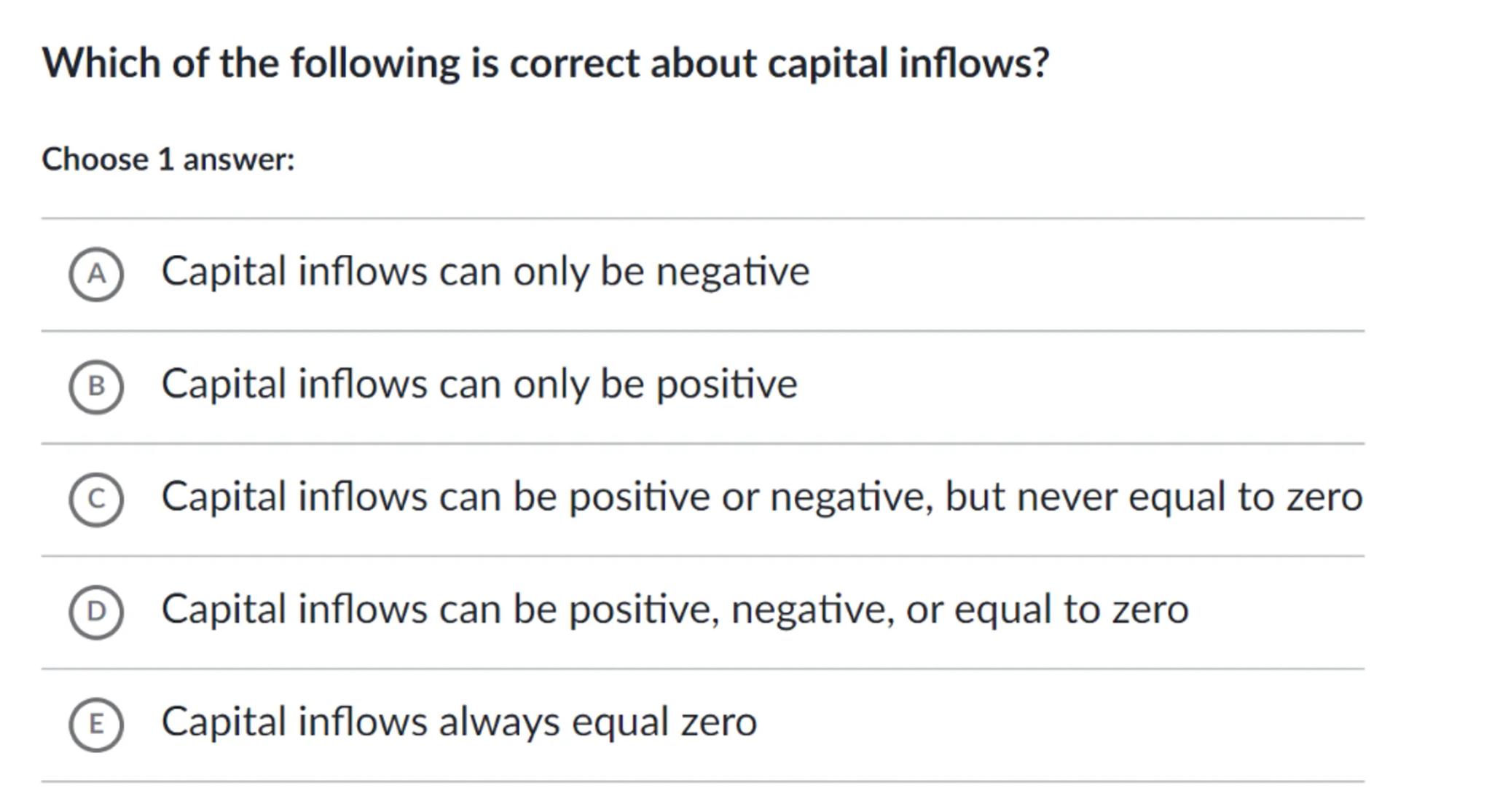The width and height of the screenshot is (1492, 812).
Task: Pick answer text ending 'but never equal to zero'
Action: click(x=761, y=497)
